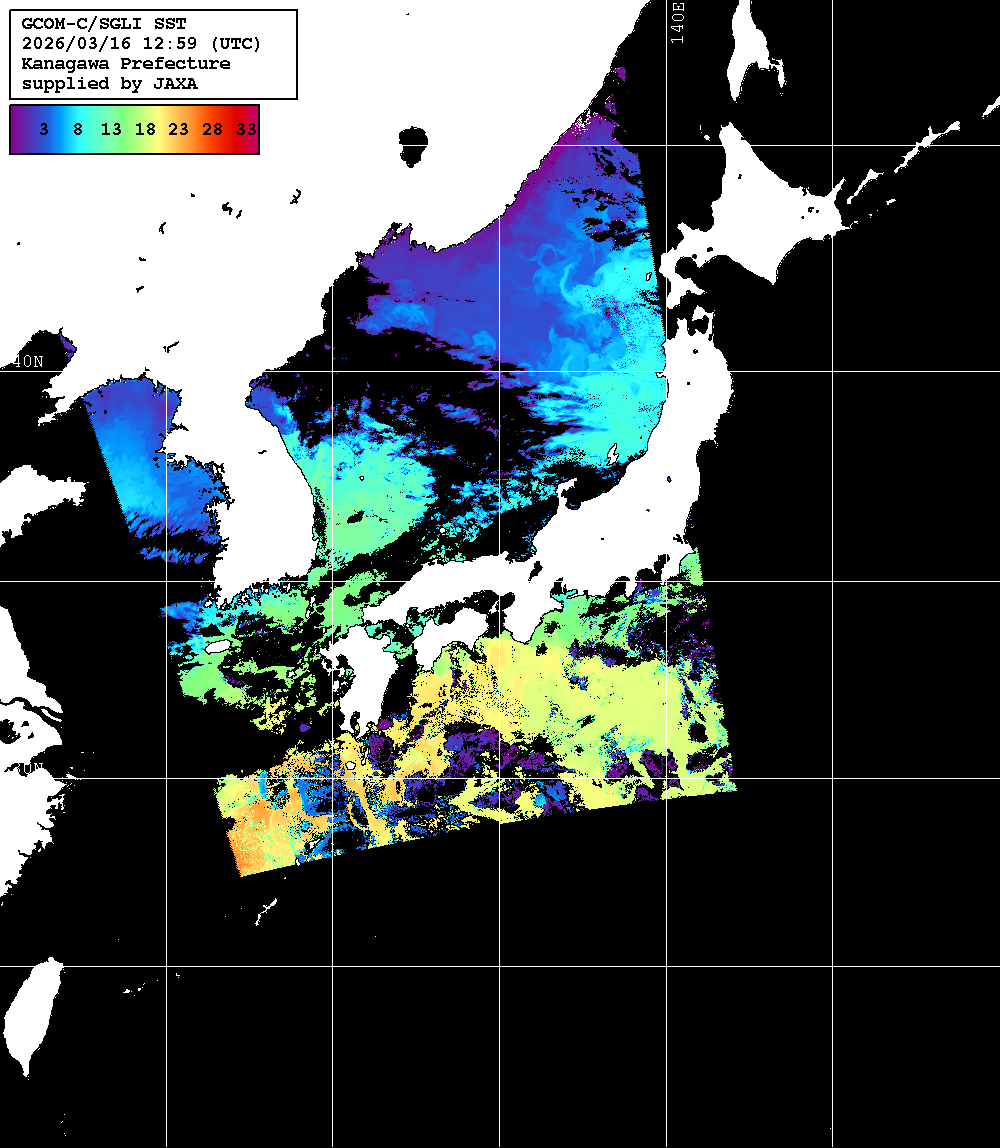Click the purple 3 value on color scale

[x=44, y=129]
